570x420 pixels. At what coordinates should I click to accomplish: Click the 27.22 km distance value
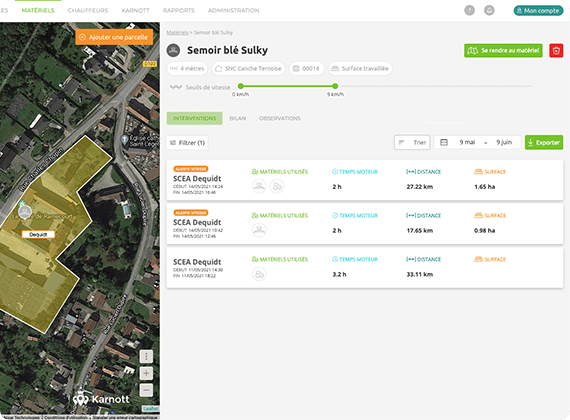[x=420, y=187]
